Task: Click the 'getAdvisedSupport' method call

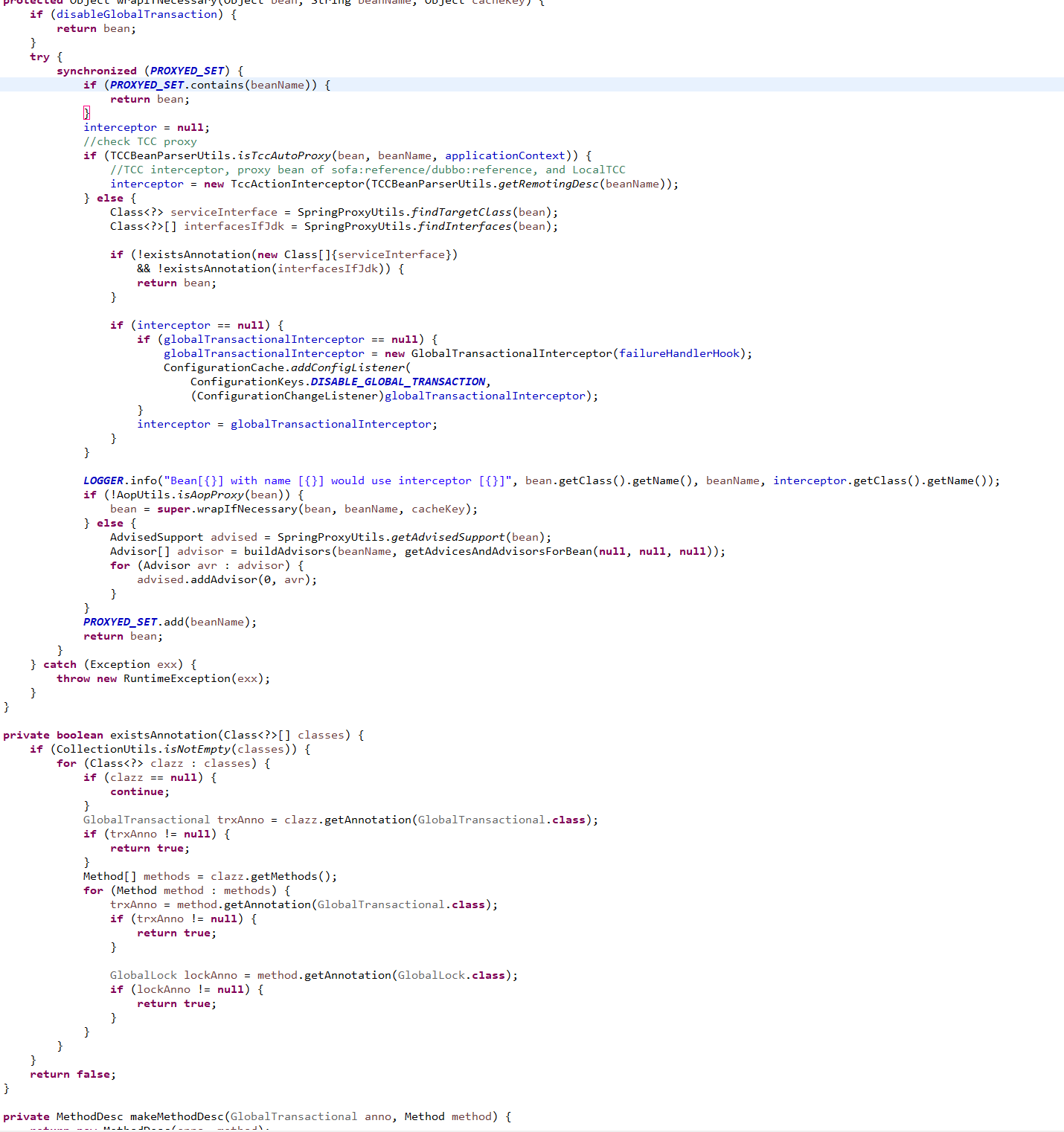Action: coord(448,537)
